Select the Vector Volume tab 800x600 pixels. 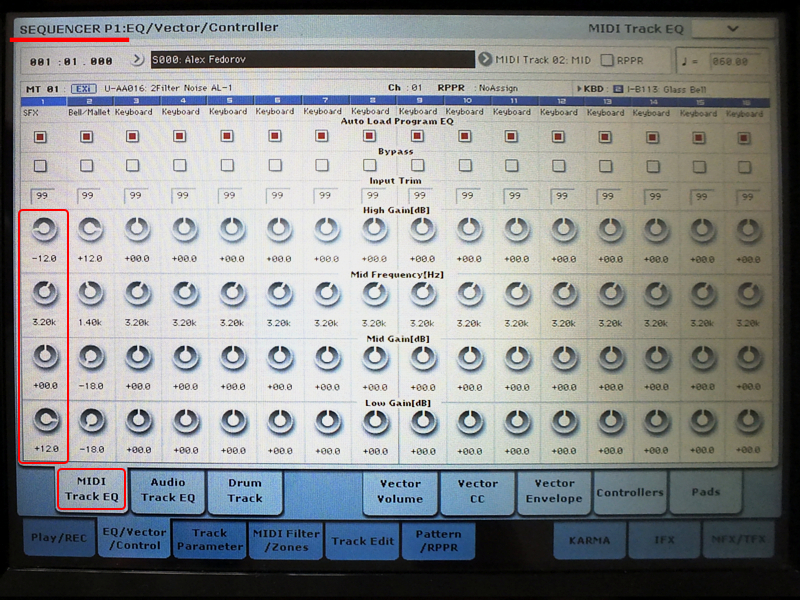click(x=400, y=491)
